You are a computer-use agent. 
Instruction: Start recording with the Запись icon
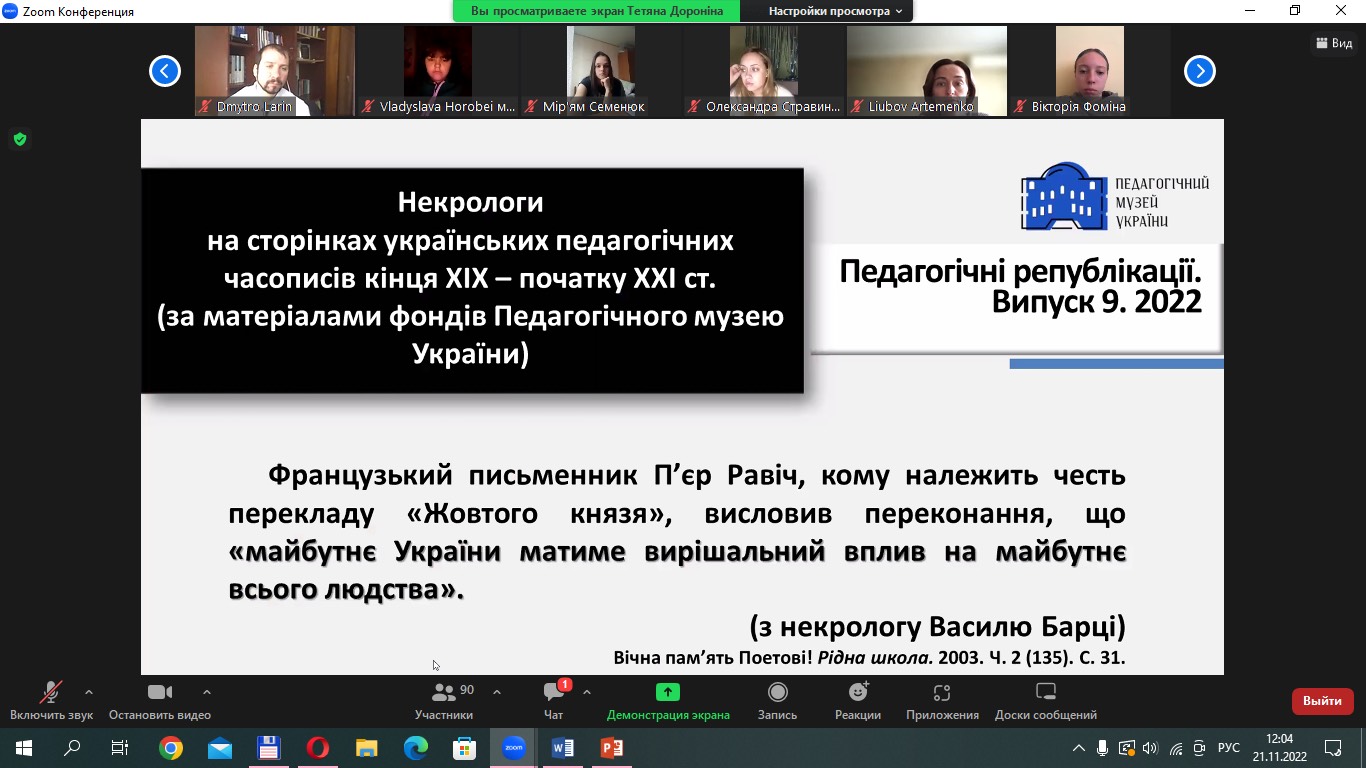point(777,693)
